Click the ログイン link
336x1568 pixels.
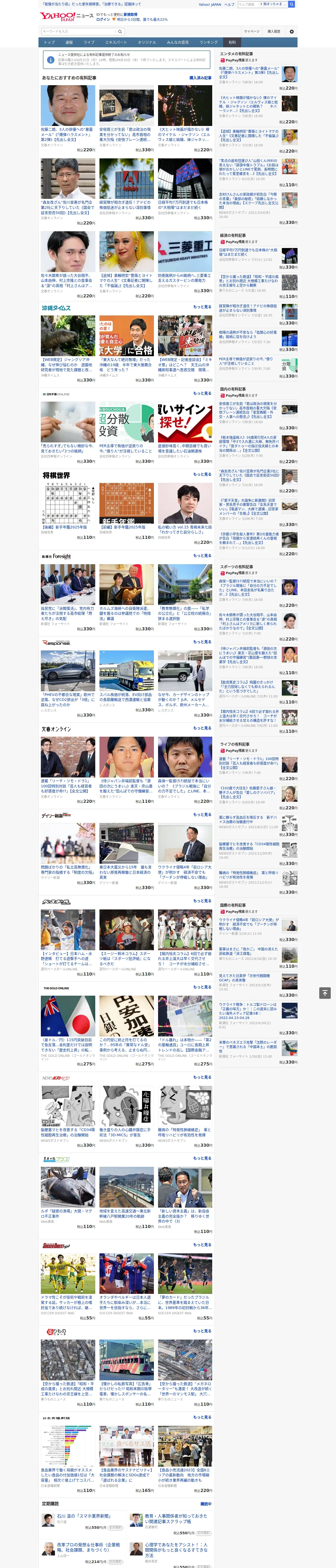coord(103,20)
